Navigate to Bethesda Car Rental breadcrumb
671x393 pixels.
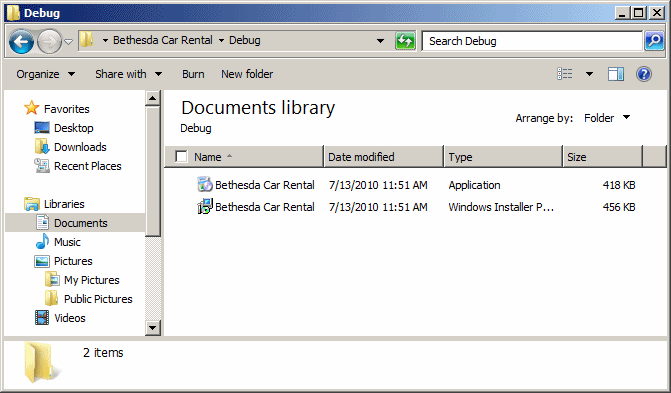tap(163, 40)
